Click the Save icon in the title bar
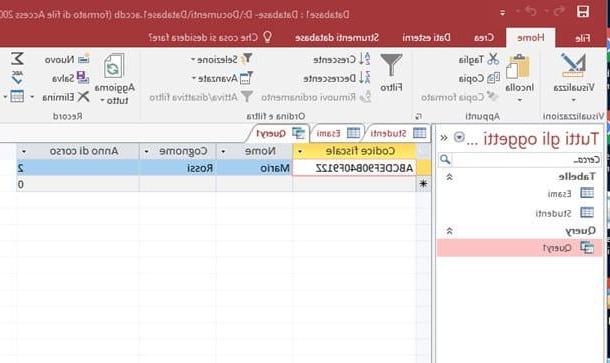Screen dimensions: 610x363 pyautogui.click(x=582, y=12)
